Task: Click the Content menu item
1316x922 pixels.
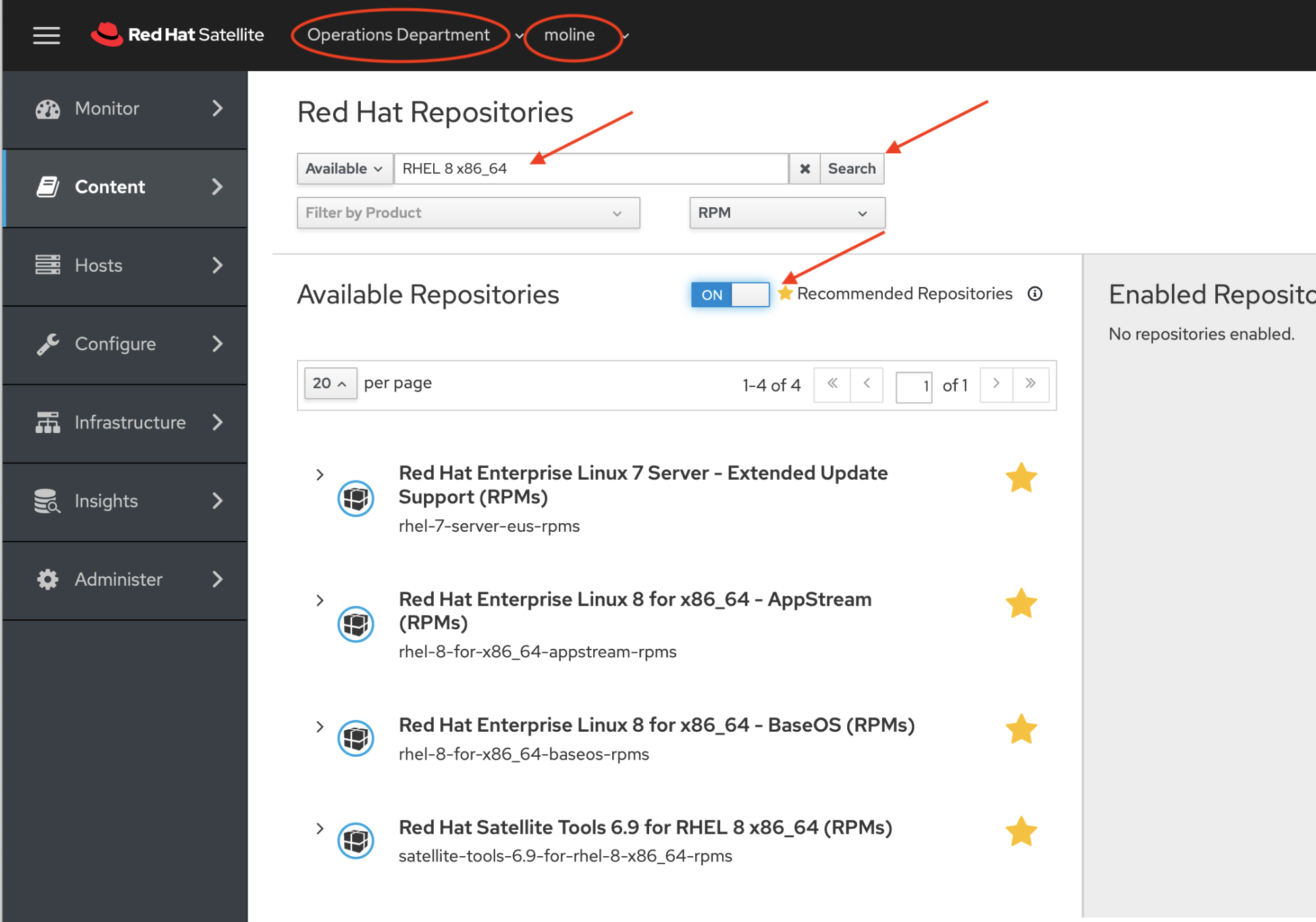Action: (x=110, y=186)
